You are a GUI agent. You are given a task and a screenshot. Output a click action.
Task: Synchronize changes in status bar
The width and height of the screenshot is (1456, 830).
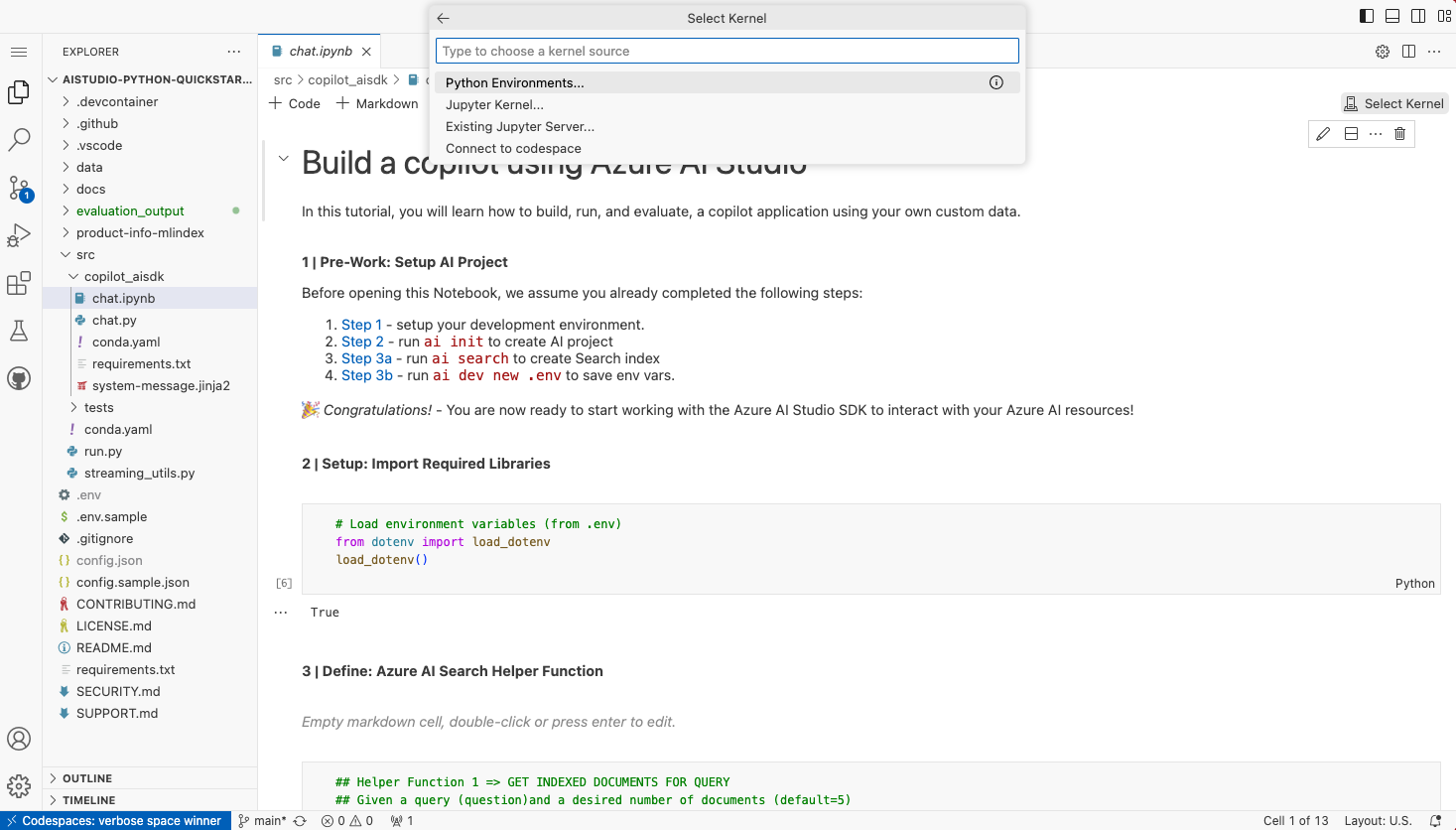pos(300,821)
